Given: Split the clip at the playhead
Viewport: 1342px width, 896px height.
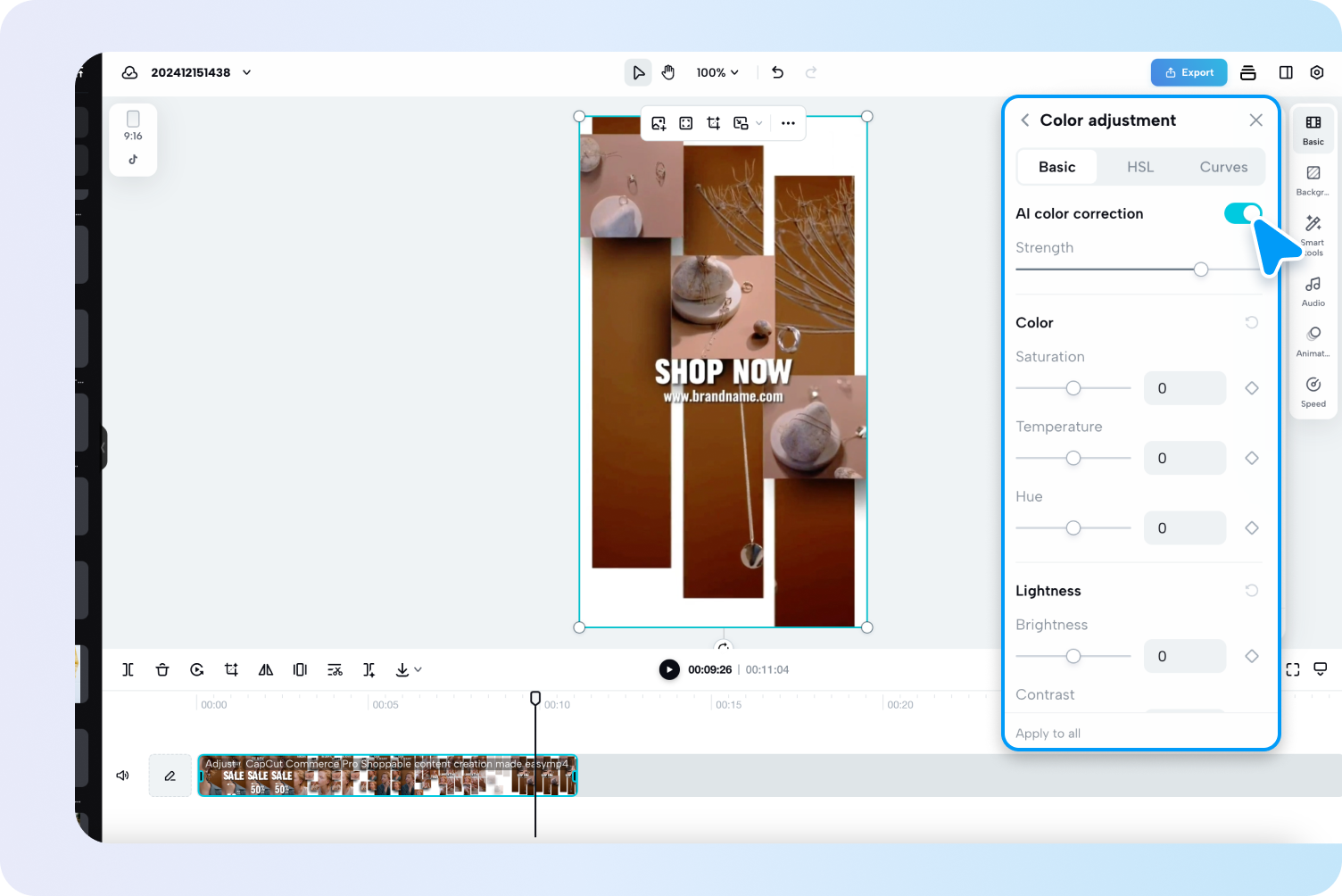Looking at the screenshot, I should [x=128, y=669].
